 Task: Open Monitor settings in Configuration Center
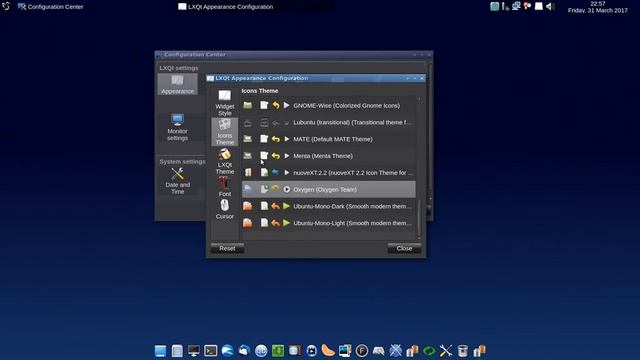178,127
